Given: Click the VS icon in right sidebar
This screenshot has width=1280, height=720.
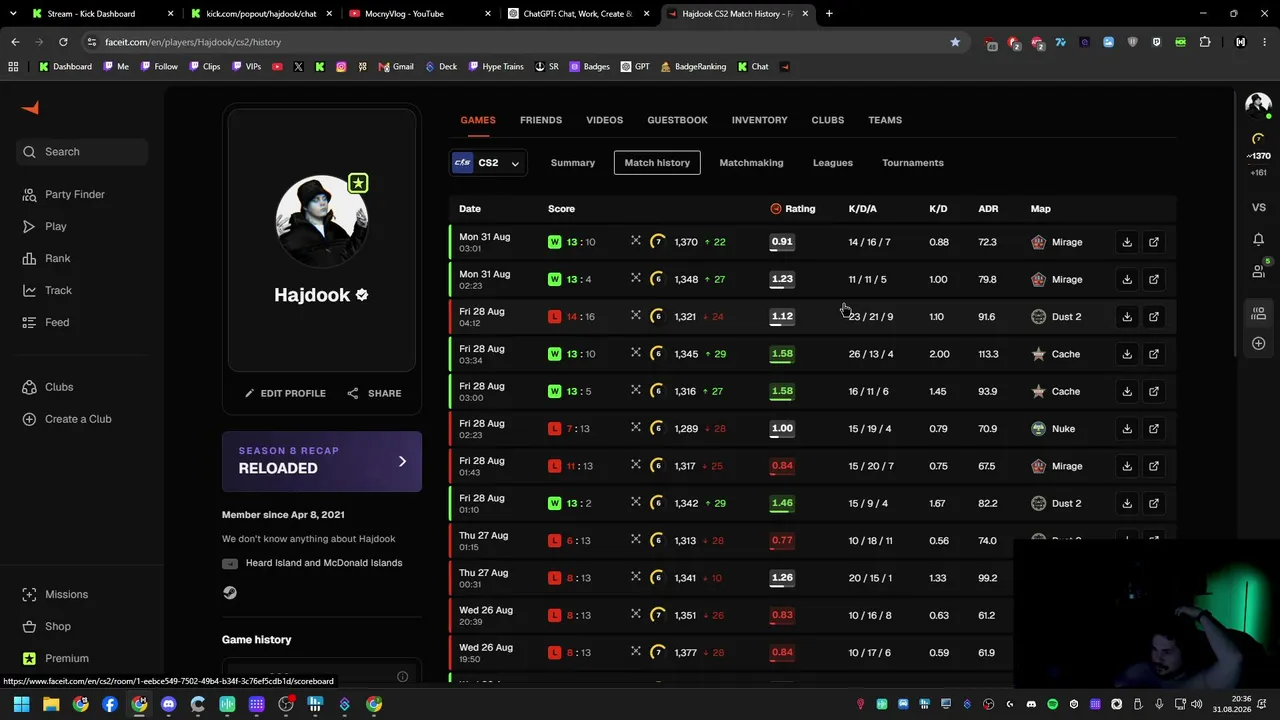Looking at the screenshot, I should click(1258, 207).
